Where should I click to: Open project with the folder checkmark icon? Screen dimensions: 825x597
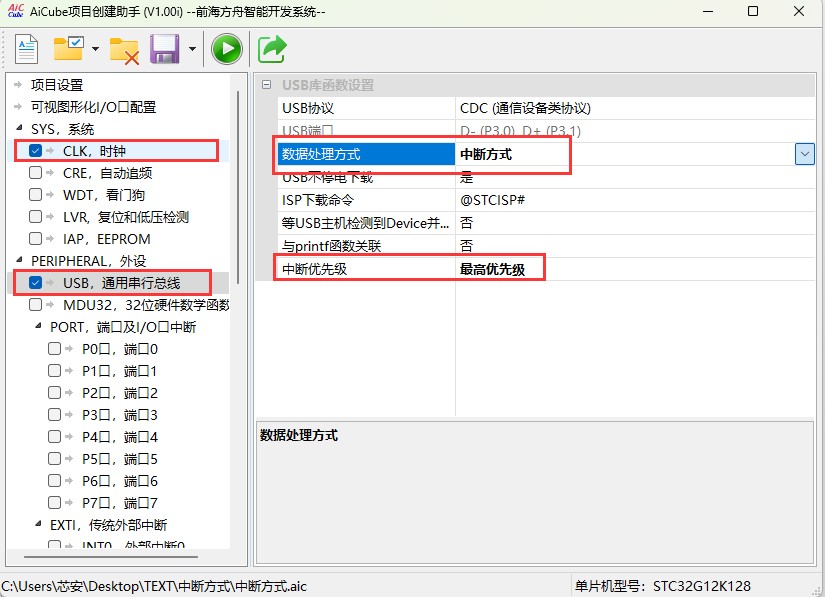[x=69, y=49]
